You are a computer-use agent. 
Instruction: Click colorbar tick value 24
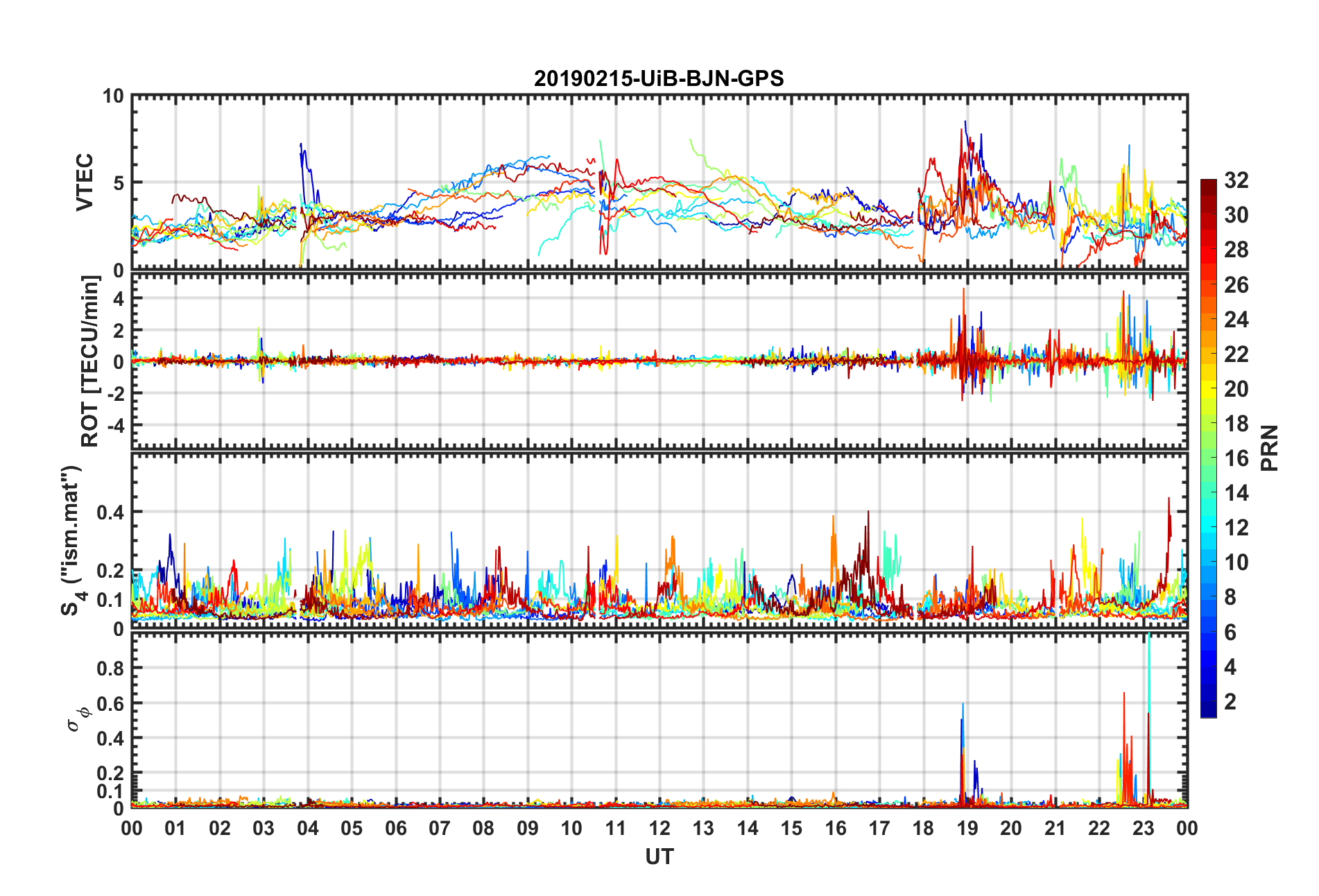pyautogui.click(x=1236, y=320)
